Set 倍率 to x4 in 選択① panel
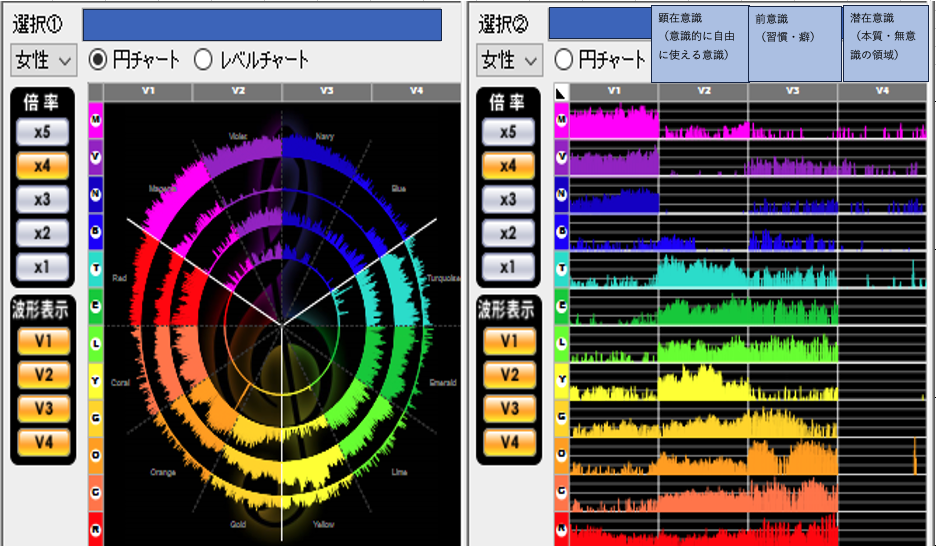The image size is (936, 546). point(42,166)
